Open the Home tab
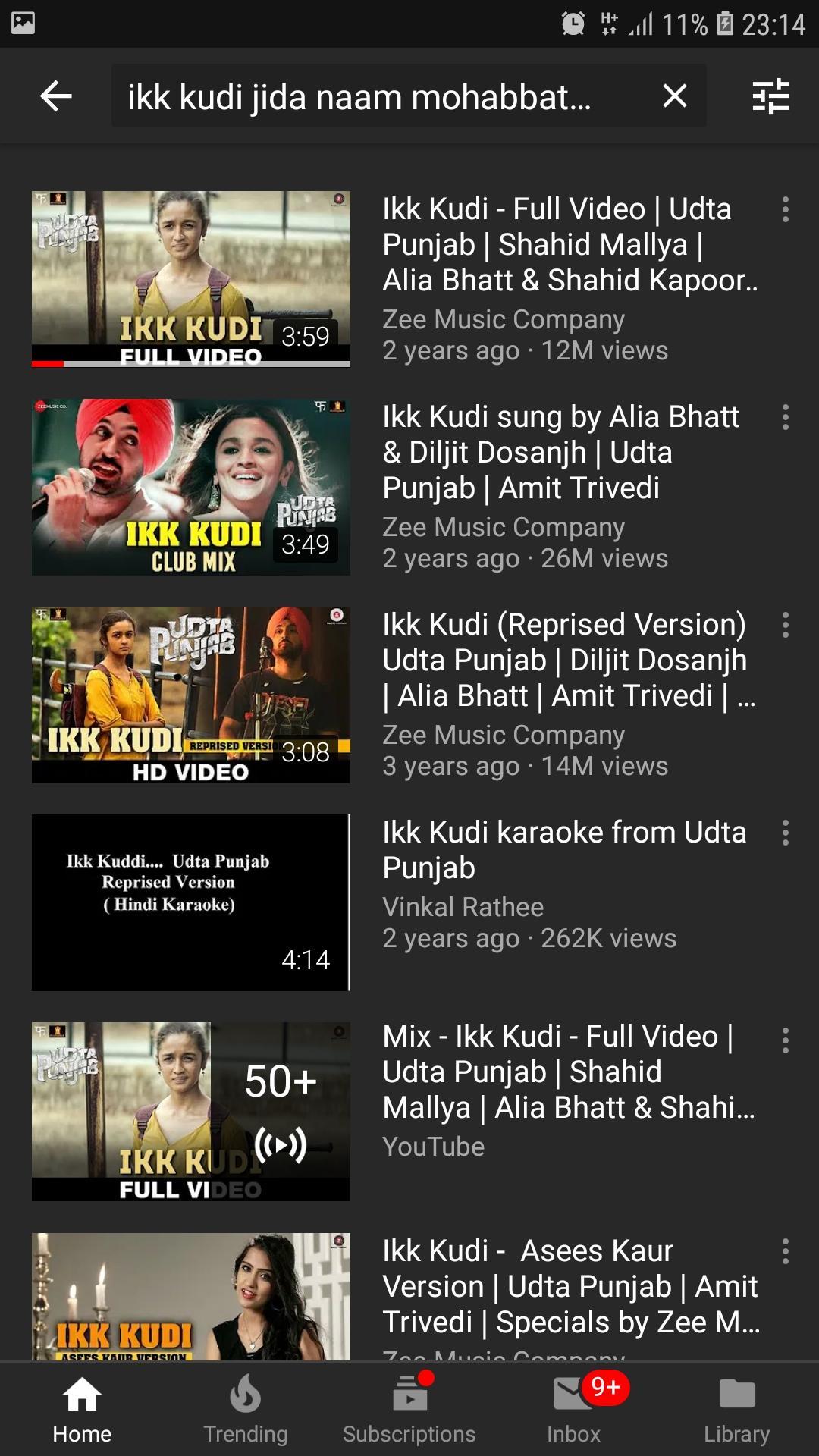819x1456 pixels. click(82, 1410)
